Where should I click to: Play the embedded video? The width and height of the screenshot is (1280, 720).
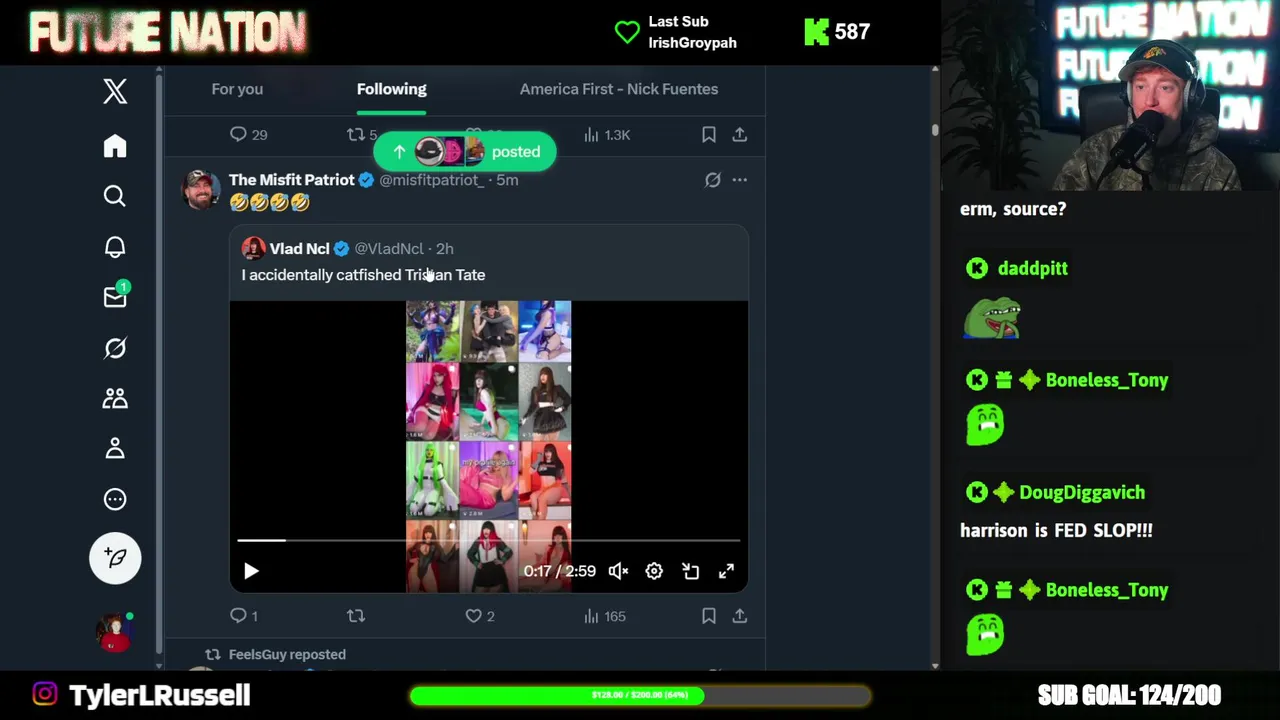(251, 571)
